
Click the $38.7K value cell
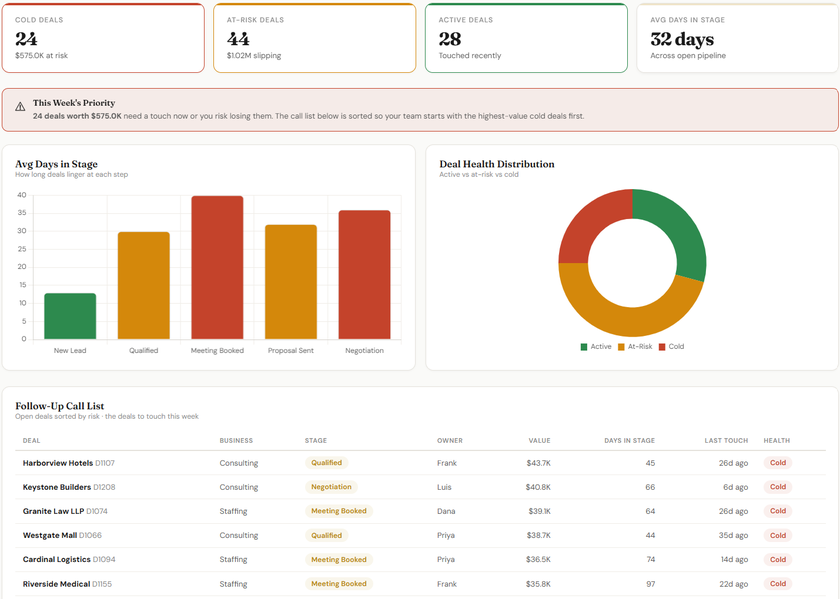click(538, 535)
